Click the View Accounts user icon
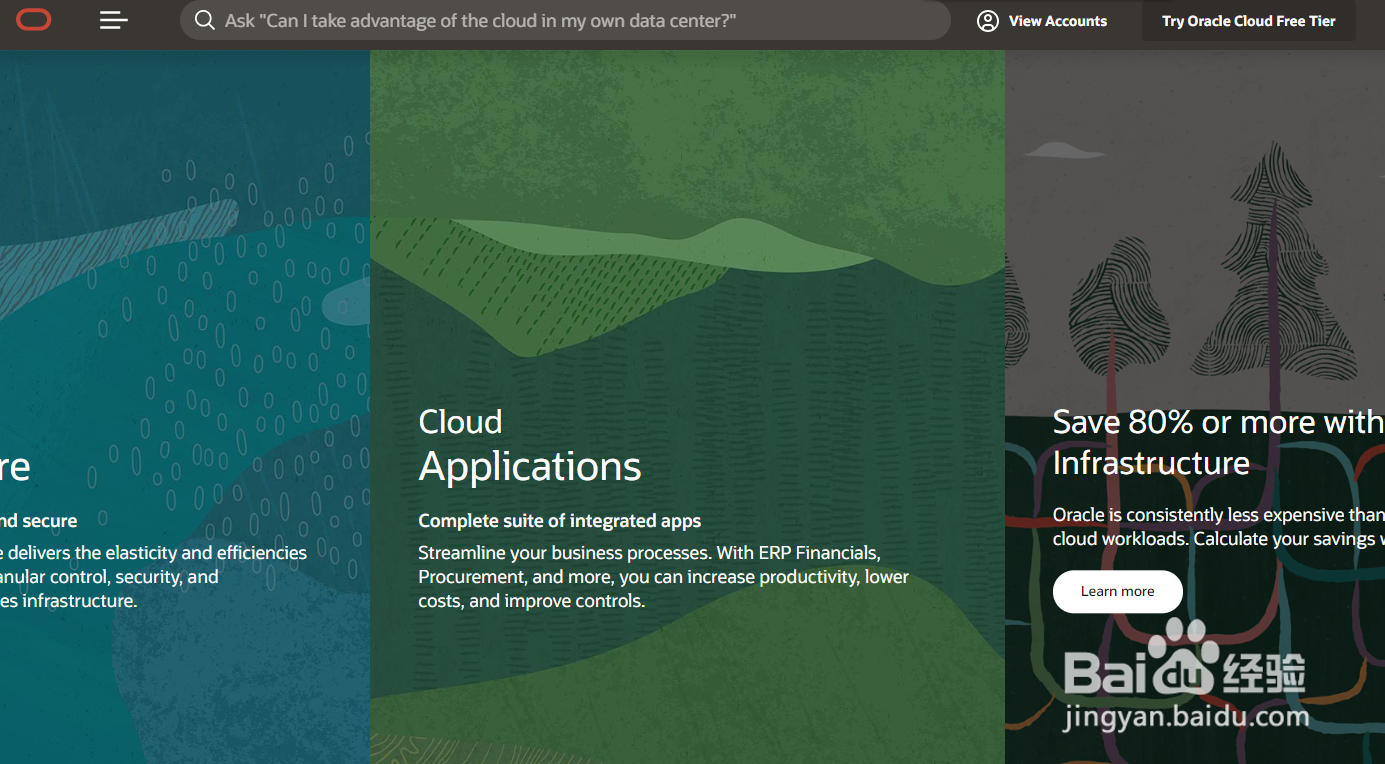The width and height of the screenshot is (1385, 764). [988, 21]
